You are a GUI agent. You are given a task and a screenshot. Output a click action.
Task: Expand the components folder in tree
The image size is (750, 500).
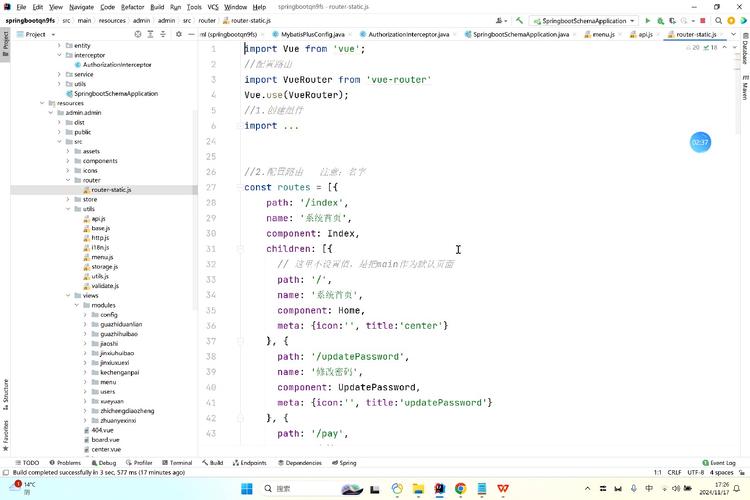68,160
